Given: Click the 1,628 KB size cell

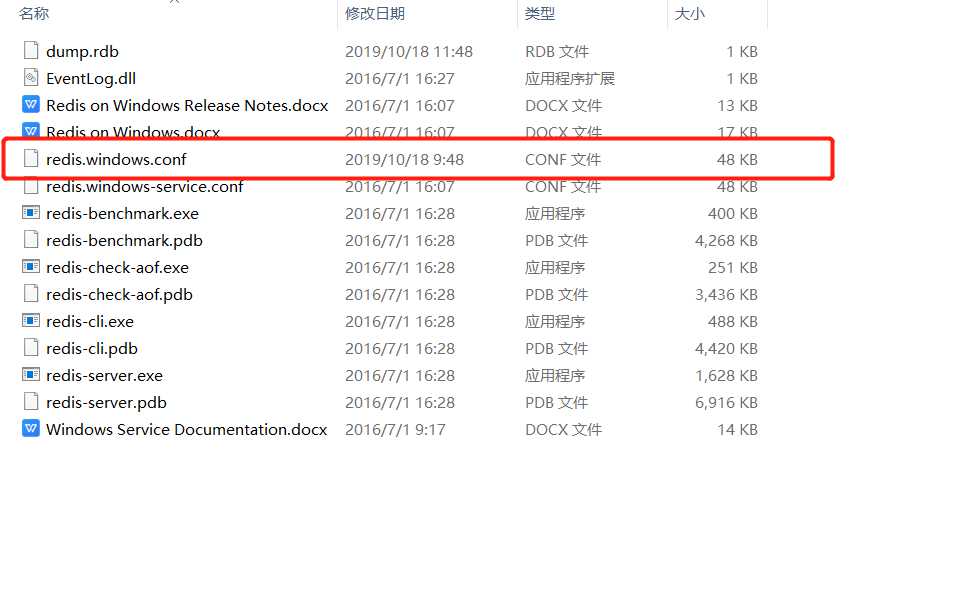Looking at the screenshot, I should coord(726,376).
